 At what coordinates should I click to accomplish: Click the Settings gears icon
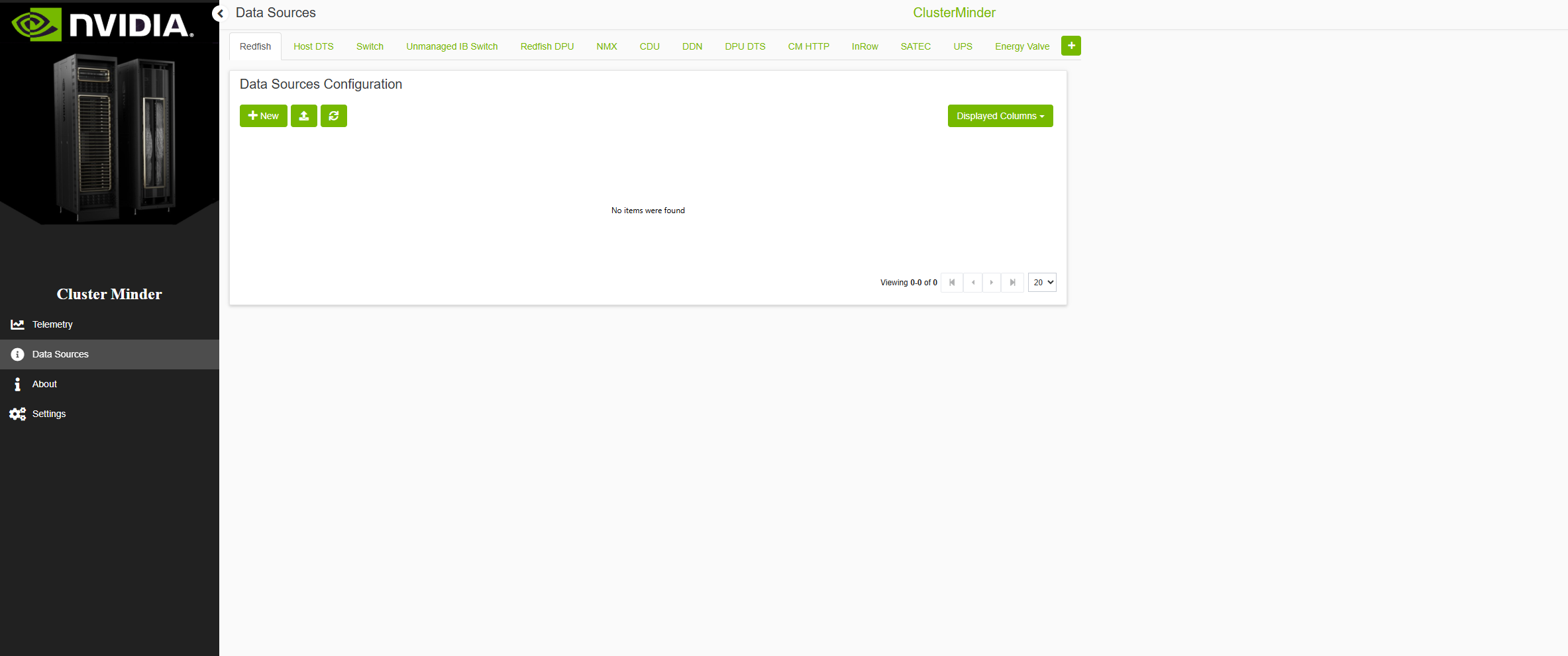(17, 414)
